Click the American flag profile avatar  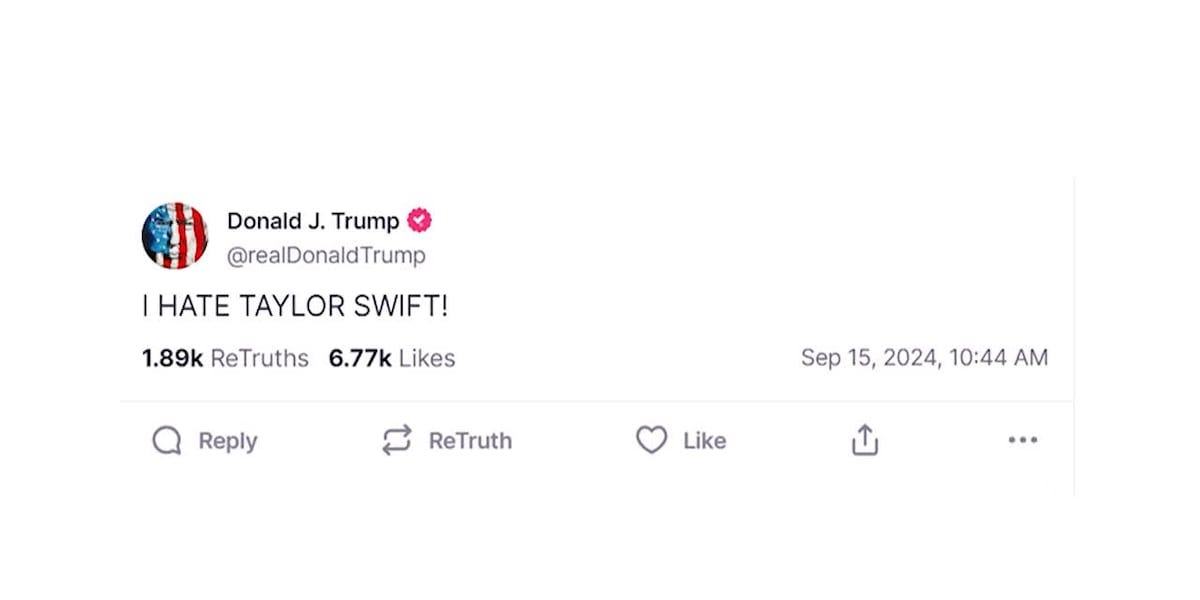click(176, 235)
